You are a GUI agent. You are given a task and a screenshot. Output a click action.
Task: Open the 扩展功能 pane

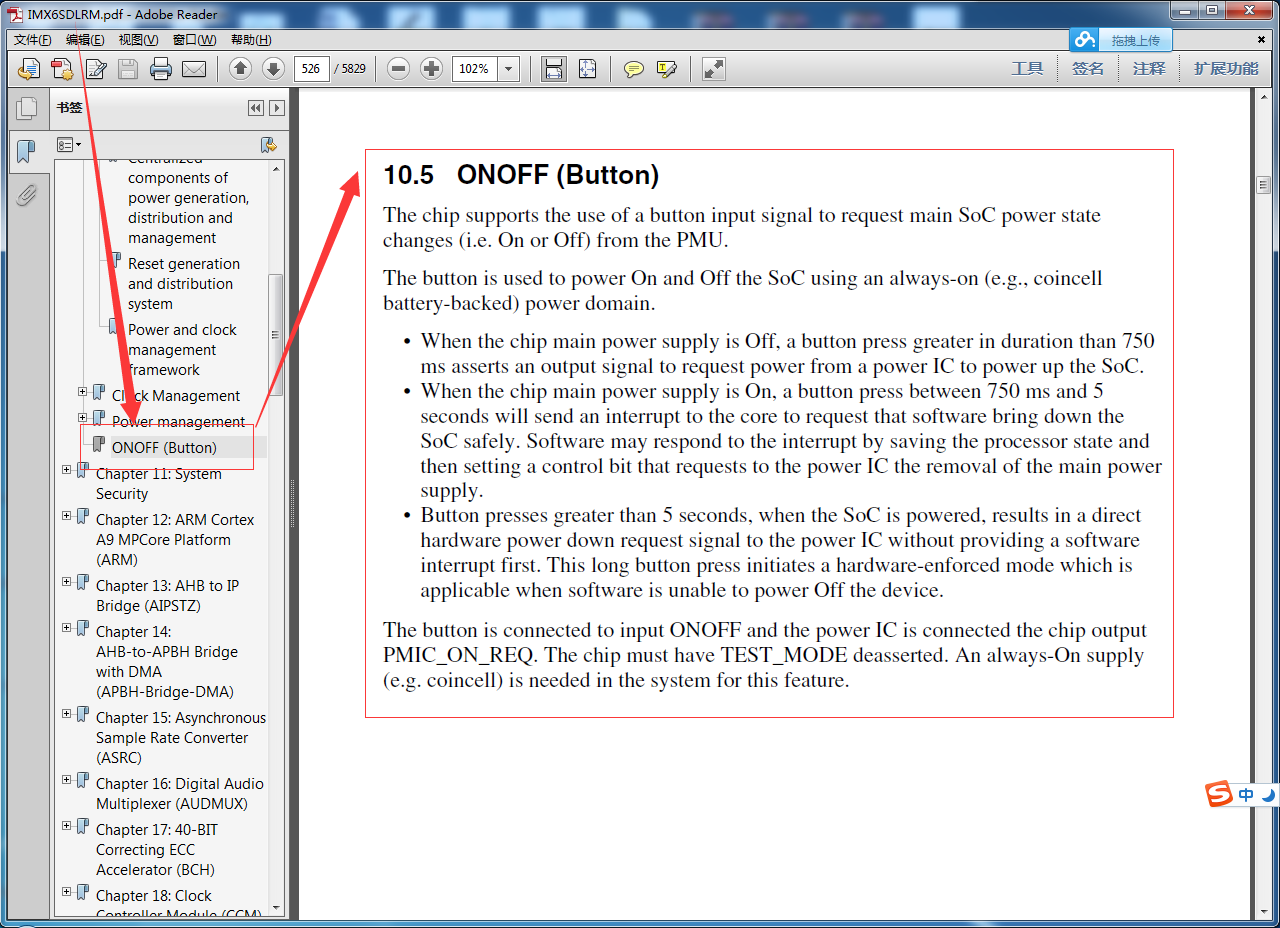click(1226, 69)
